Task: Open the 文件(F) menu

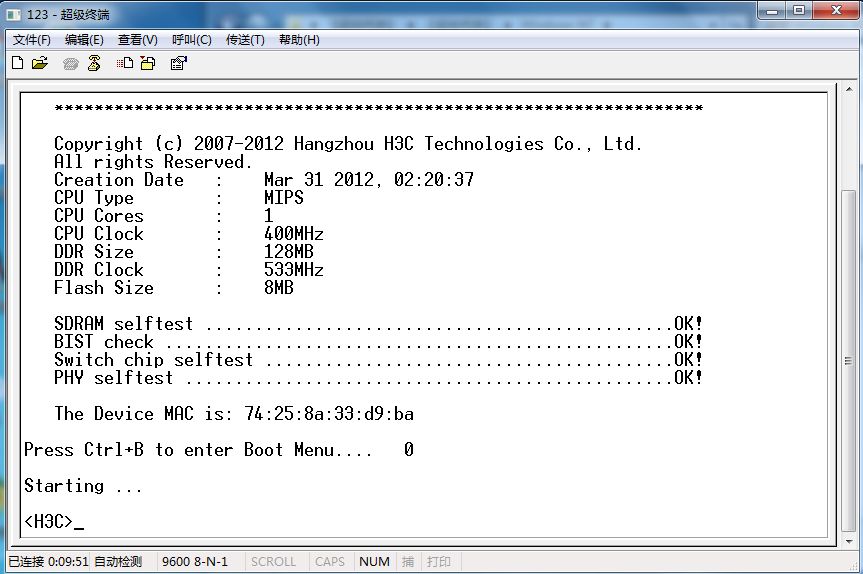Action: (31, 40)
